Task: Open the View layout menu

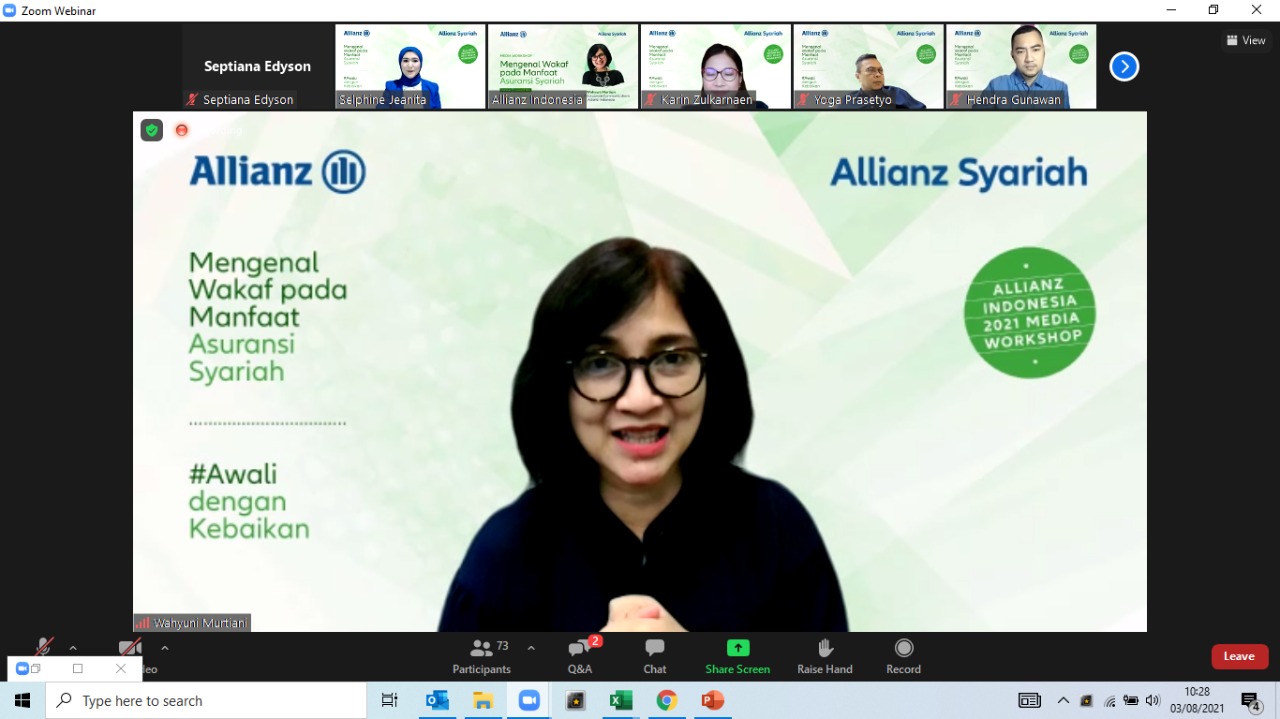Action: [1245, 40]
